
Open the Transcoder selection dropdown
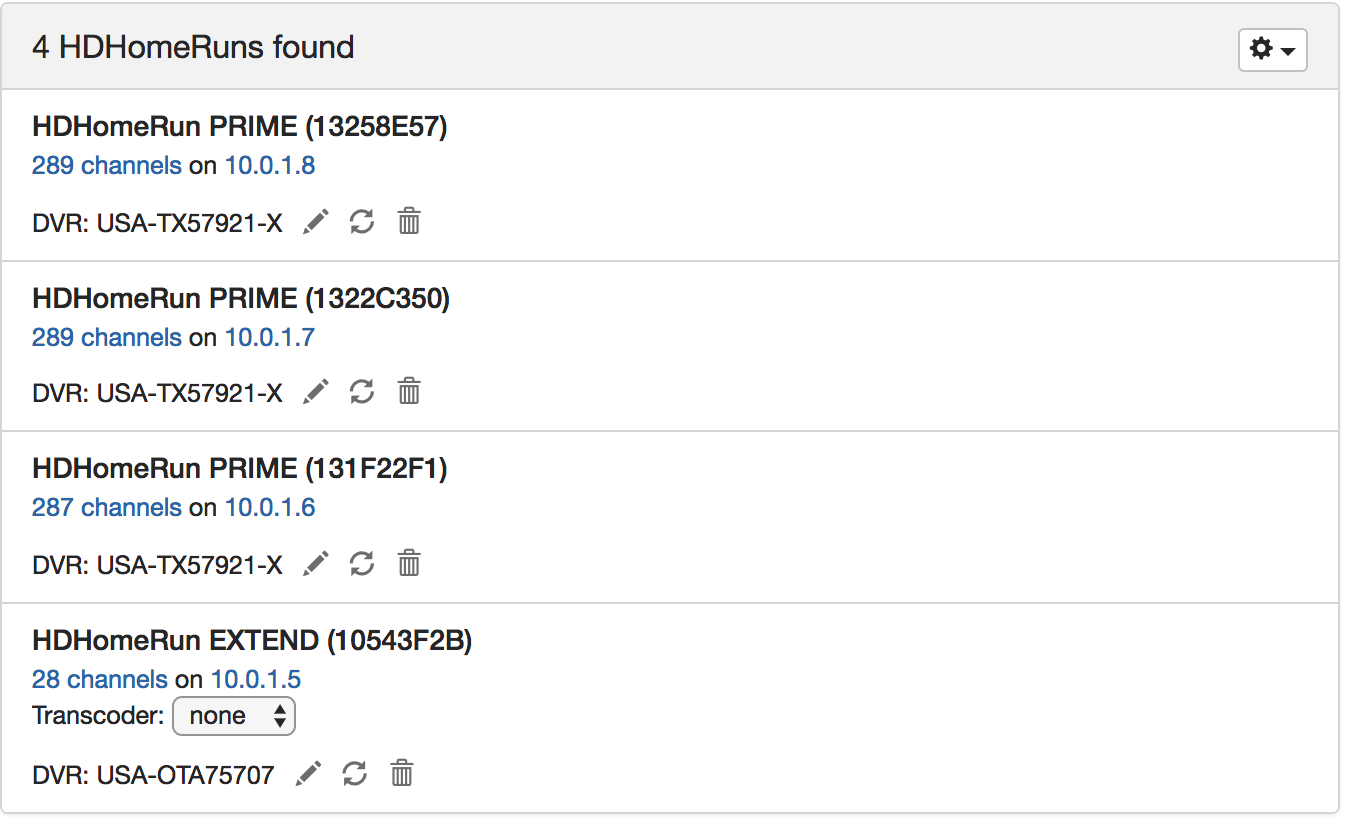point(234,716)
